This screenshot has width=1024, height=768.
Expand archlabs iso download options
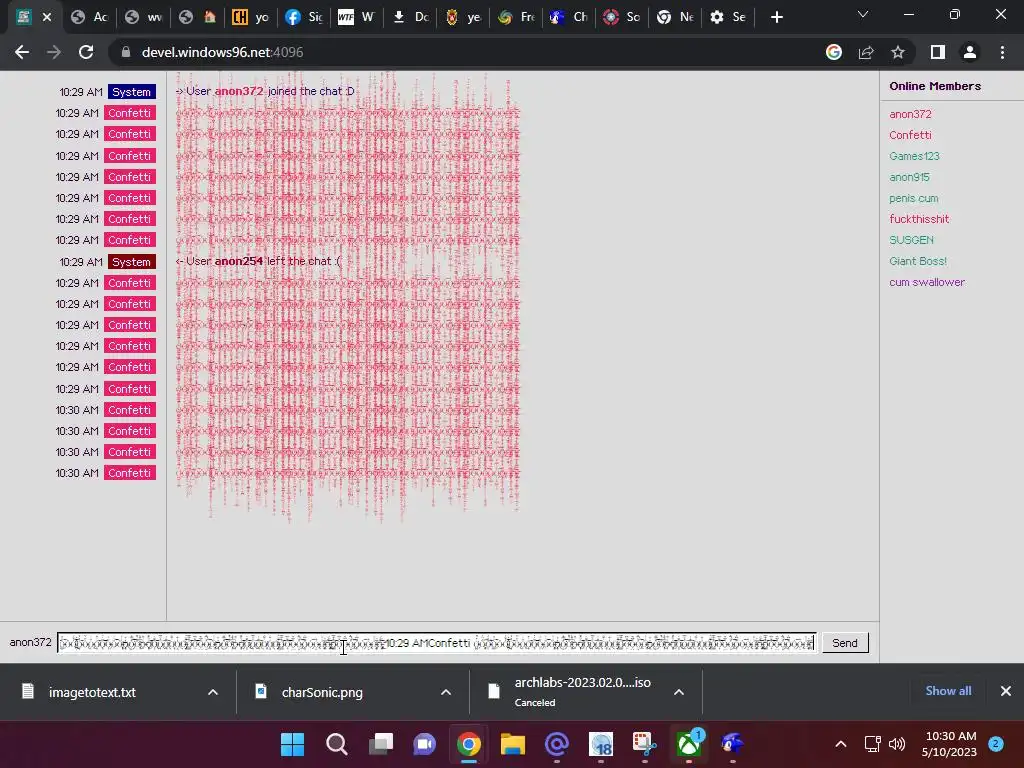[x=679, y=692]
